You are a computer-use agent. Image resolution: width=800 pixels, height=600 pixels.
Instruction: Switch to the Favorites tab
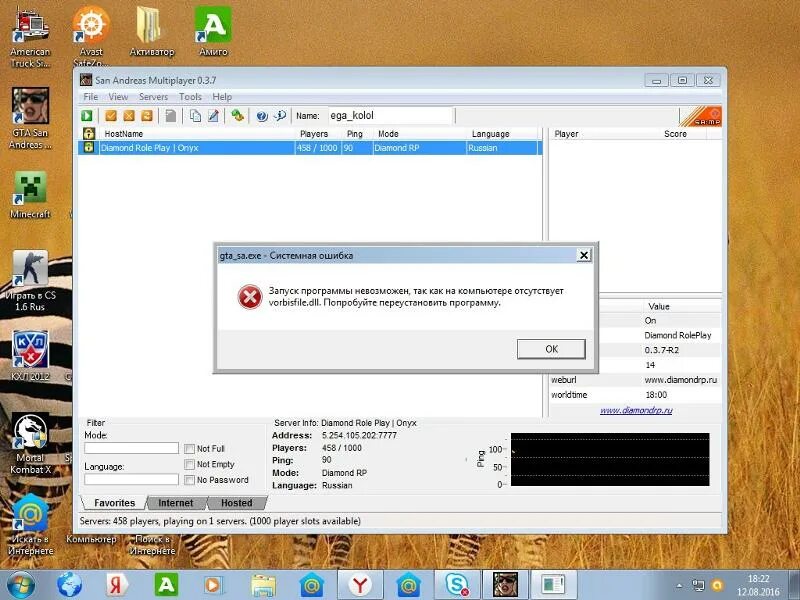click(x=114, y=503)
